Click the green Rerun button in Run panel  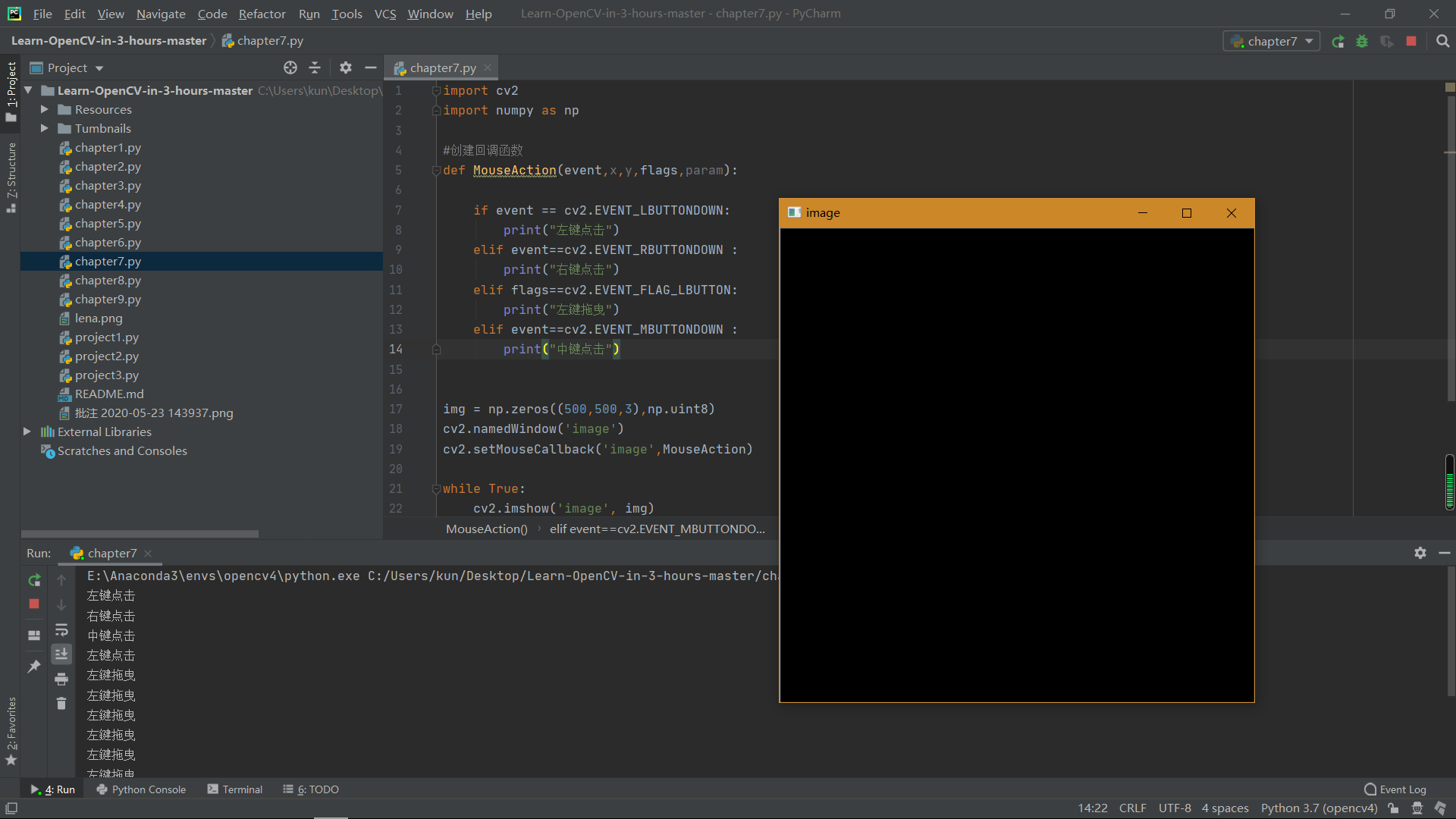coord(34,580)
